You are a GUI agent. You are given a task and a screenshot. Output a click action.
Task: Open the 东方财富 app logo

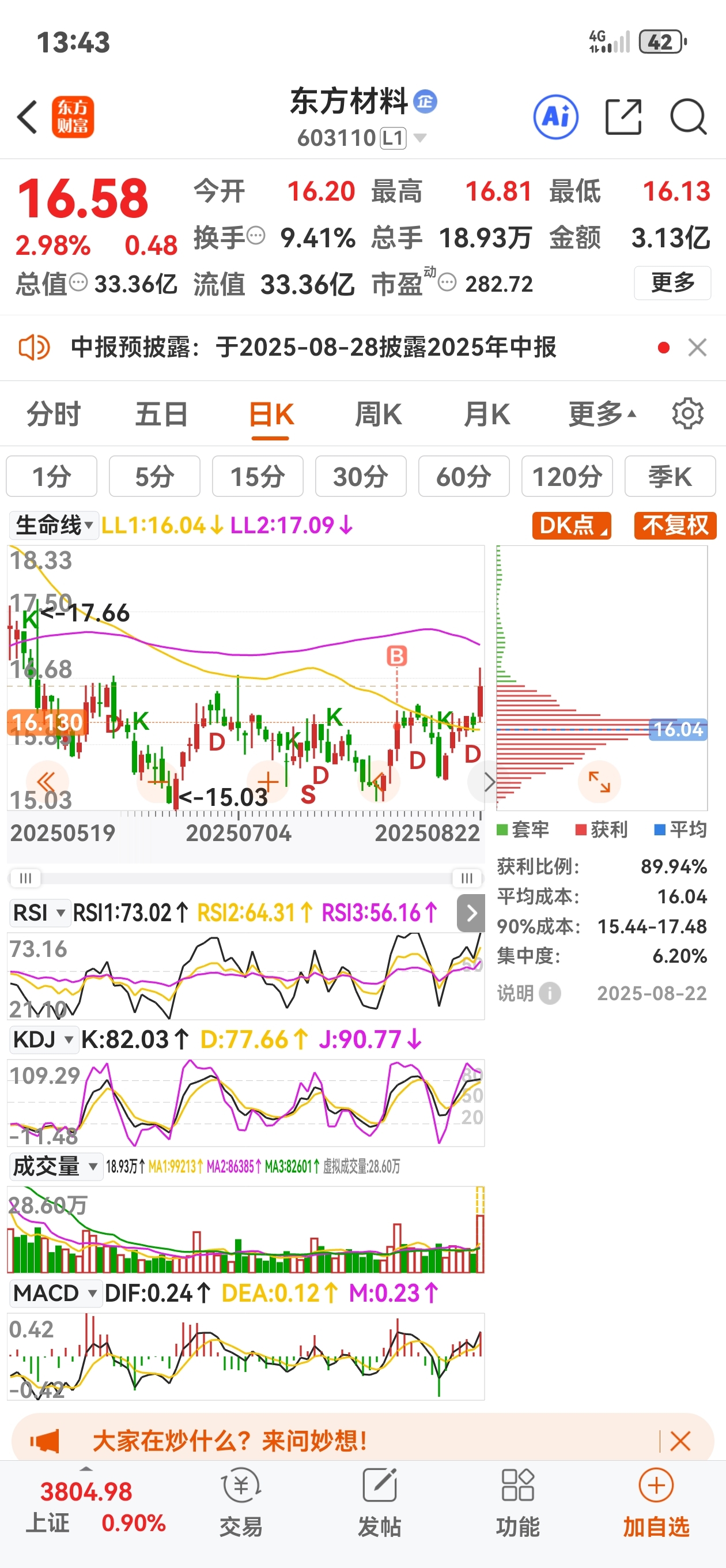pos(73,117)
